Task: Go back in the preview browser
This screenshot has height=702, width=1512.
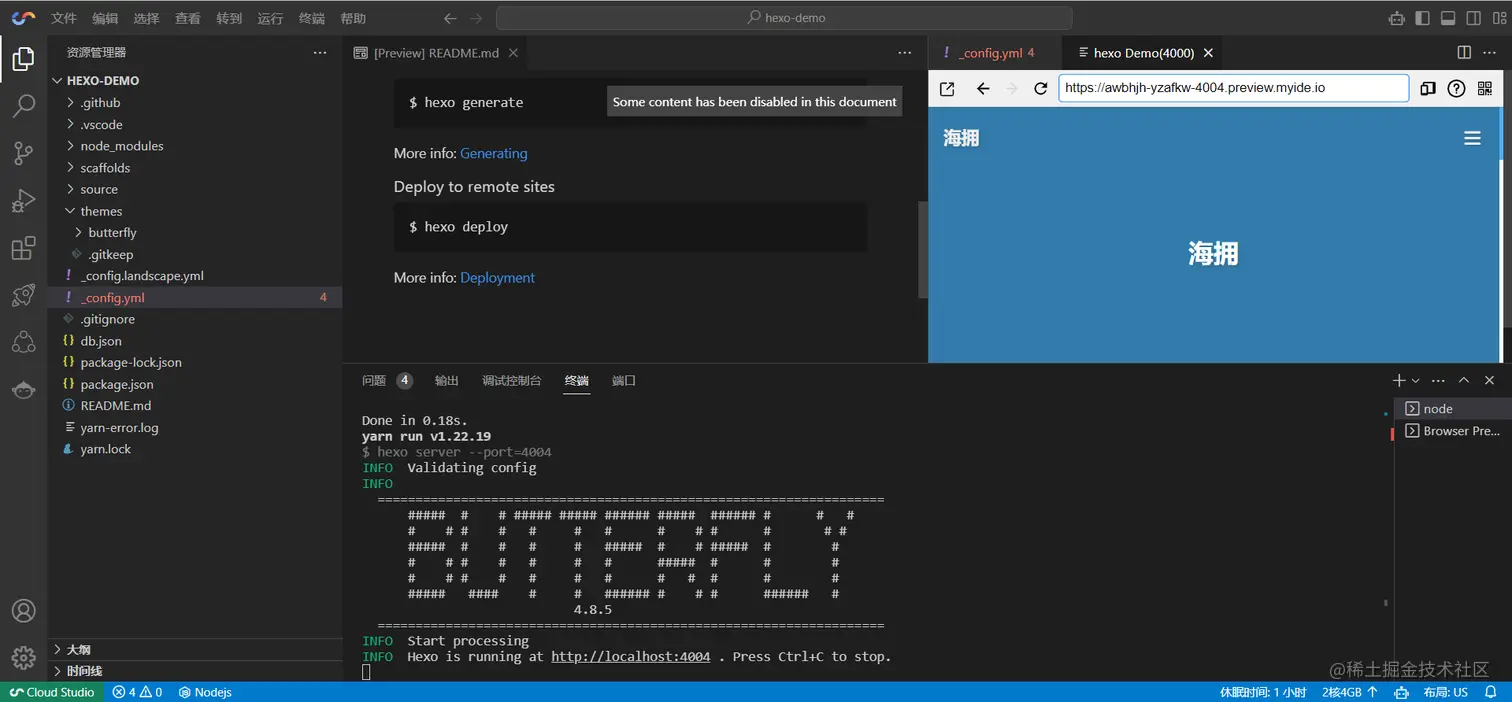Action: 982,88
